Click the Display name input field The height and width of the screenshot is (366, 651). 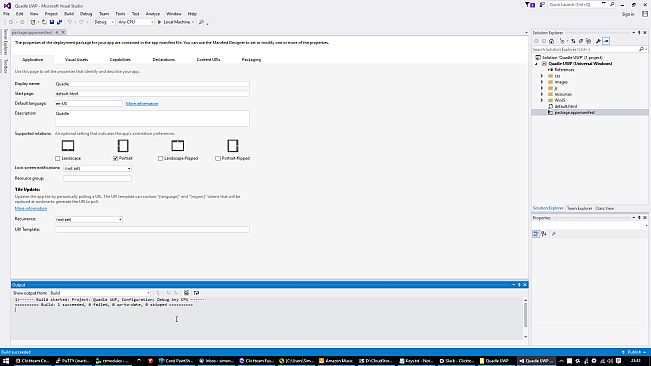pyautogui.click(x=152, y=84)
